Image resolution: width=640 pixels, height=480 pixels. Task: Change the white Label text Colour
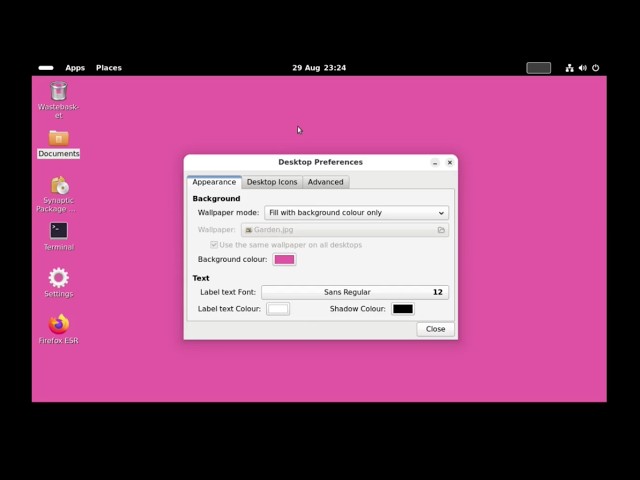click(278, 309)
